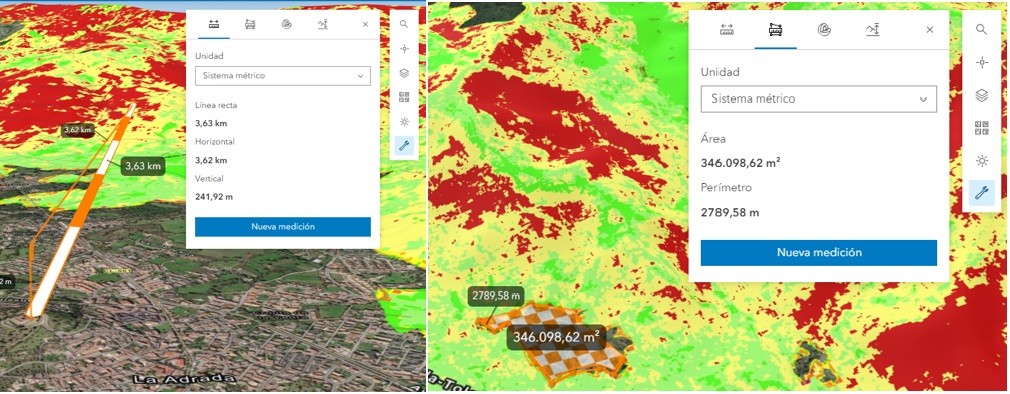Select area measurement tab in right panel
This screenshot has width=1010, height=394.
[x=776, y=30]
